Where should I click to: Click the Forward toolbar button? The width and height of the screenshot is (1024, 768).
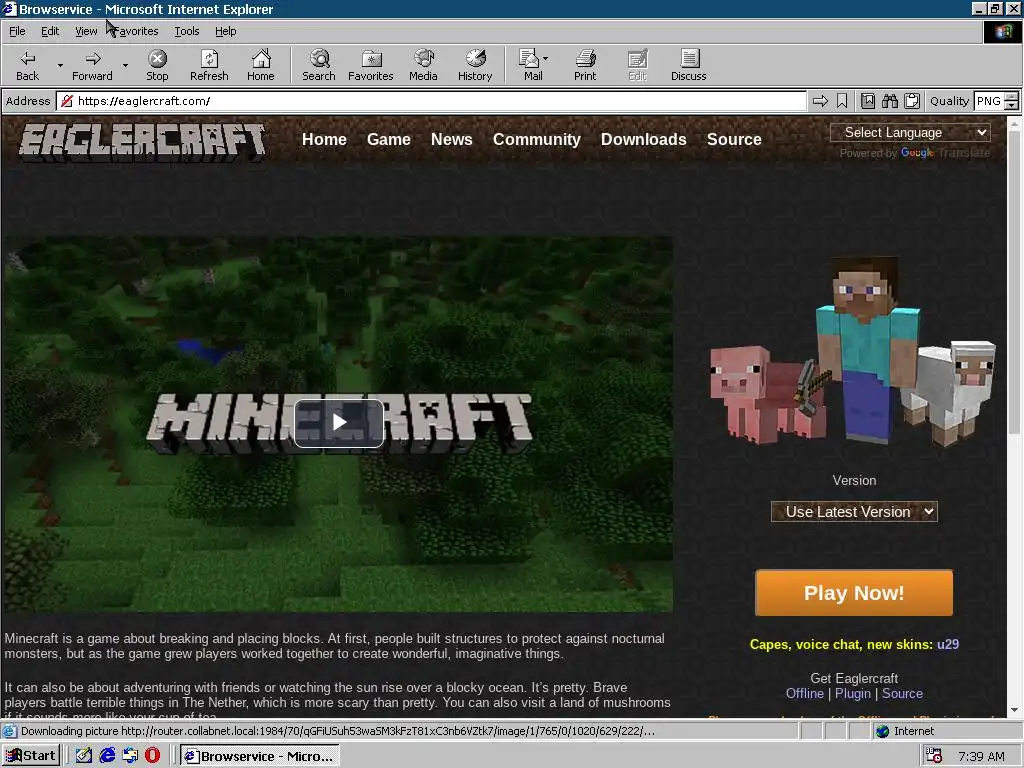click(x=92, y=65)
